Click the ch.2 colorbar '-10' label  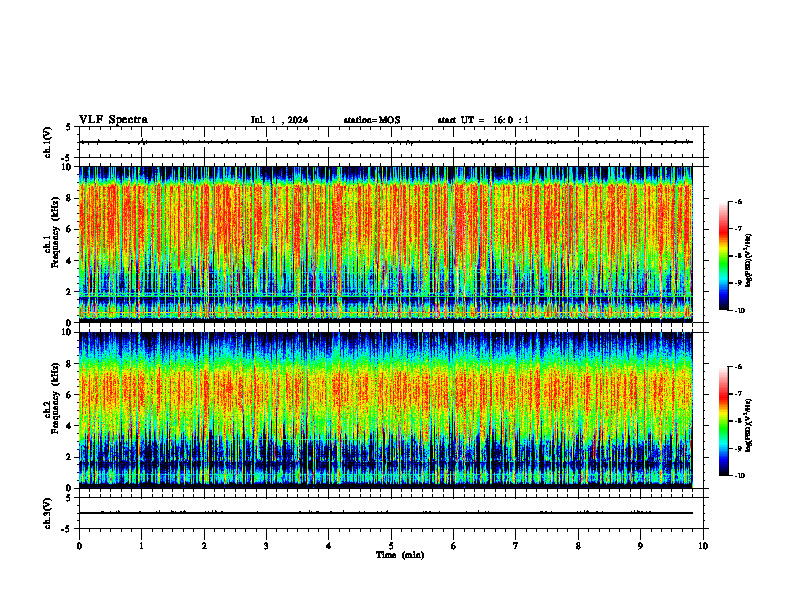(x=740, y=476)
